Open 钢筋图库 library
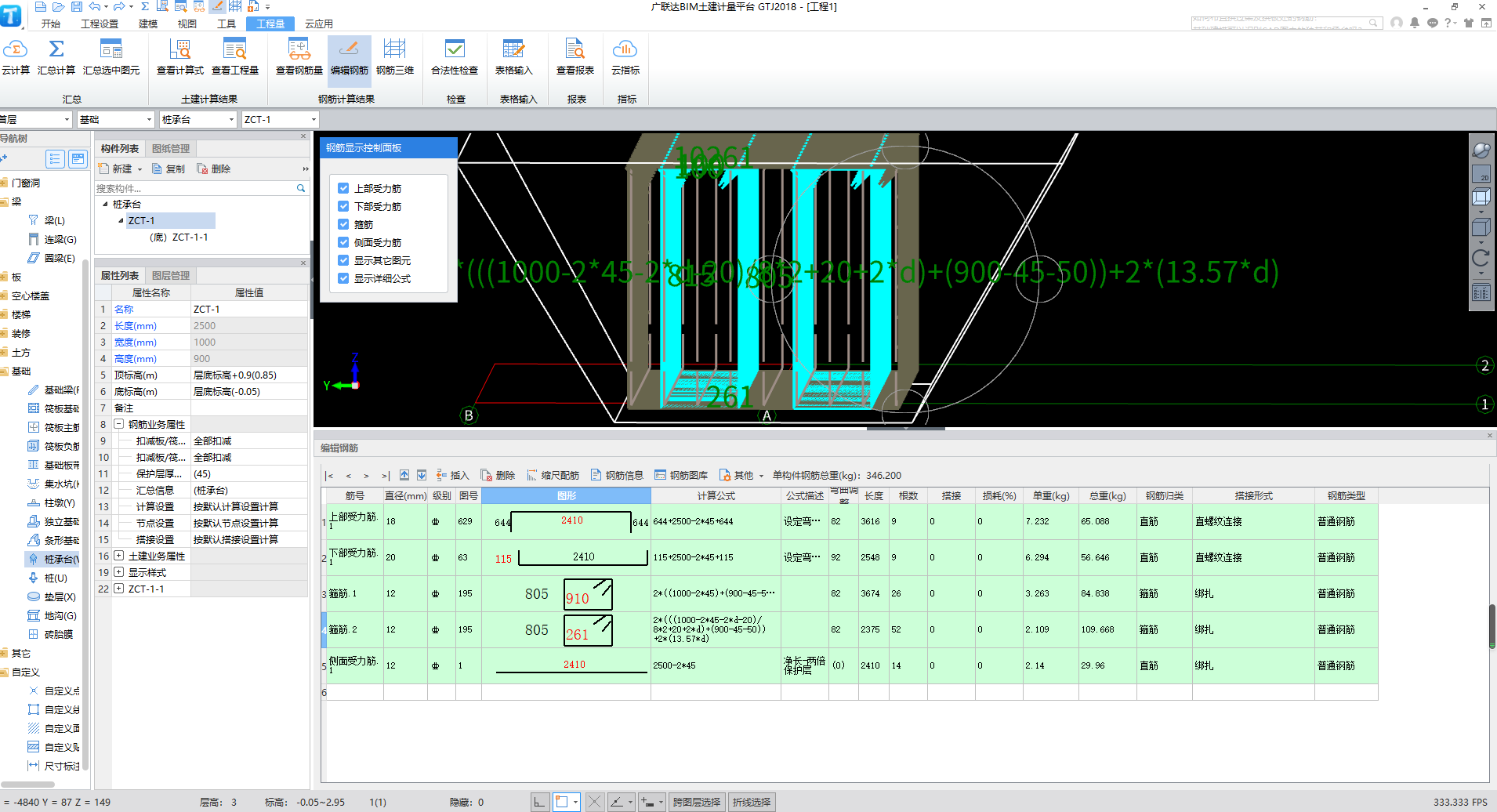Image resolution: width=1497 pixels, height=812 pixels. tap(681, 475)
